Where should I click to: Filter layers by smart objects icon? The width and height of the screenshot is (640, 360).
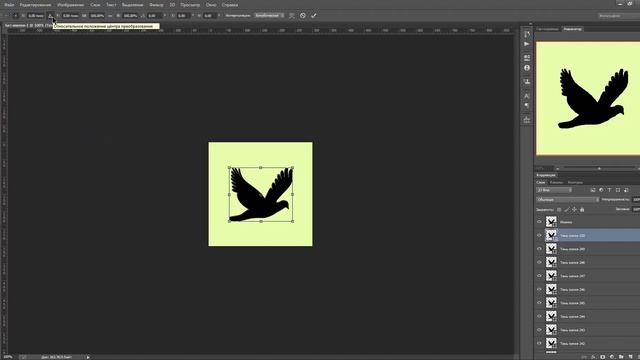(626, 190)
